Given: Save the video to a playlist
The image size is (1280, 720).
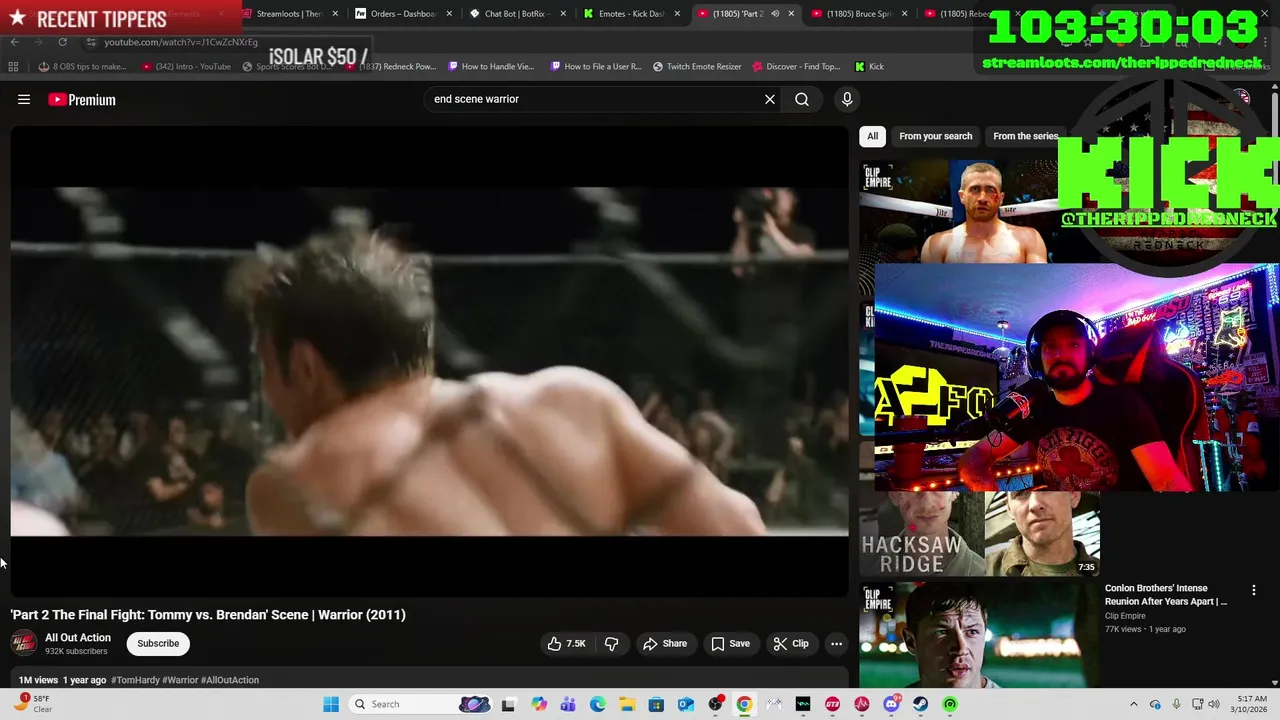Looking at the screenshot, I should click(730, 644).
